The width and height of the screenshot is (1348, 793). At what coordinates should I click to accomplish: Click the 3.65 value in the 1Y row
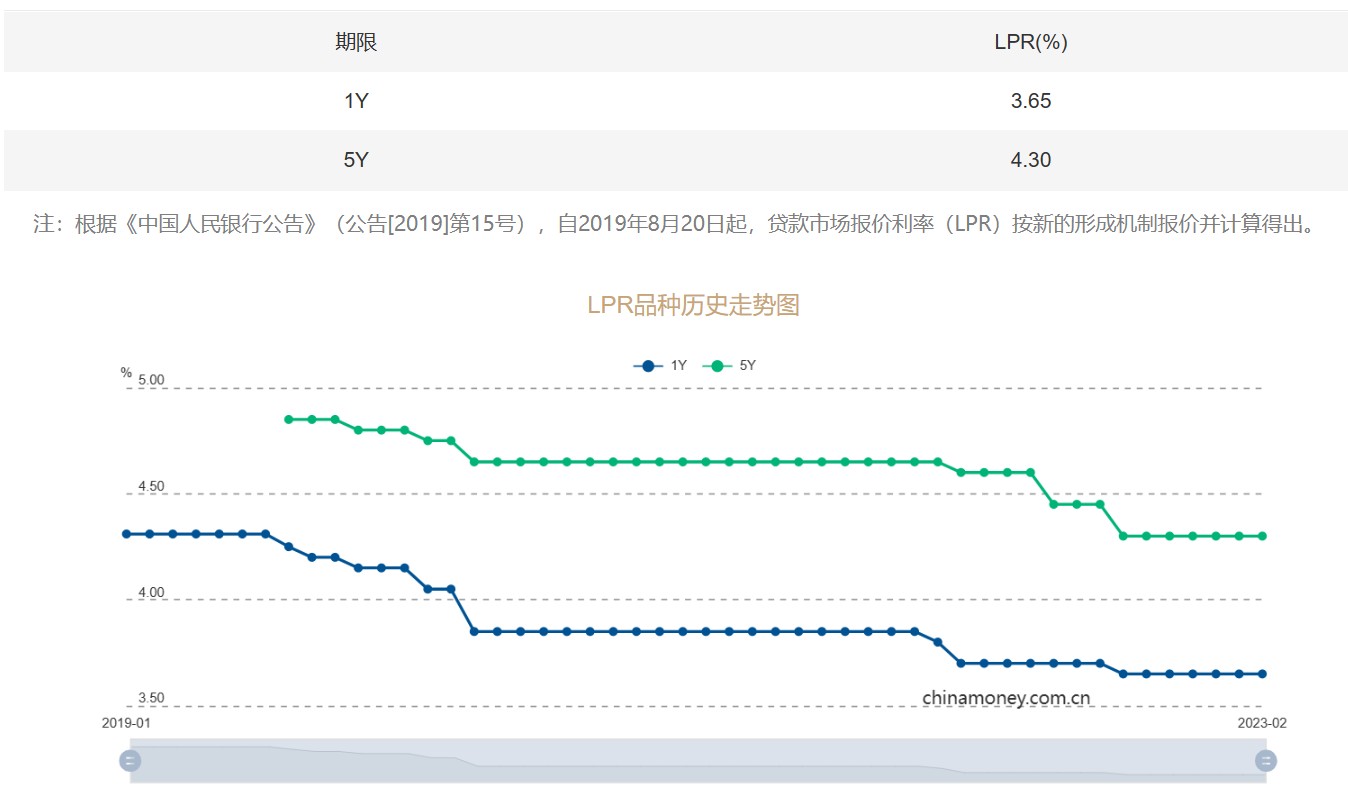(x=1031, y=101)
